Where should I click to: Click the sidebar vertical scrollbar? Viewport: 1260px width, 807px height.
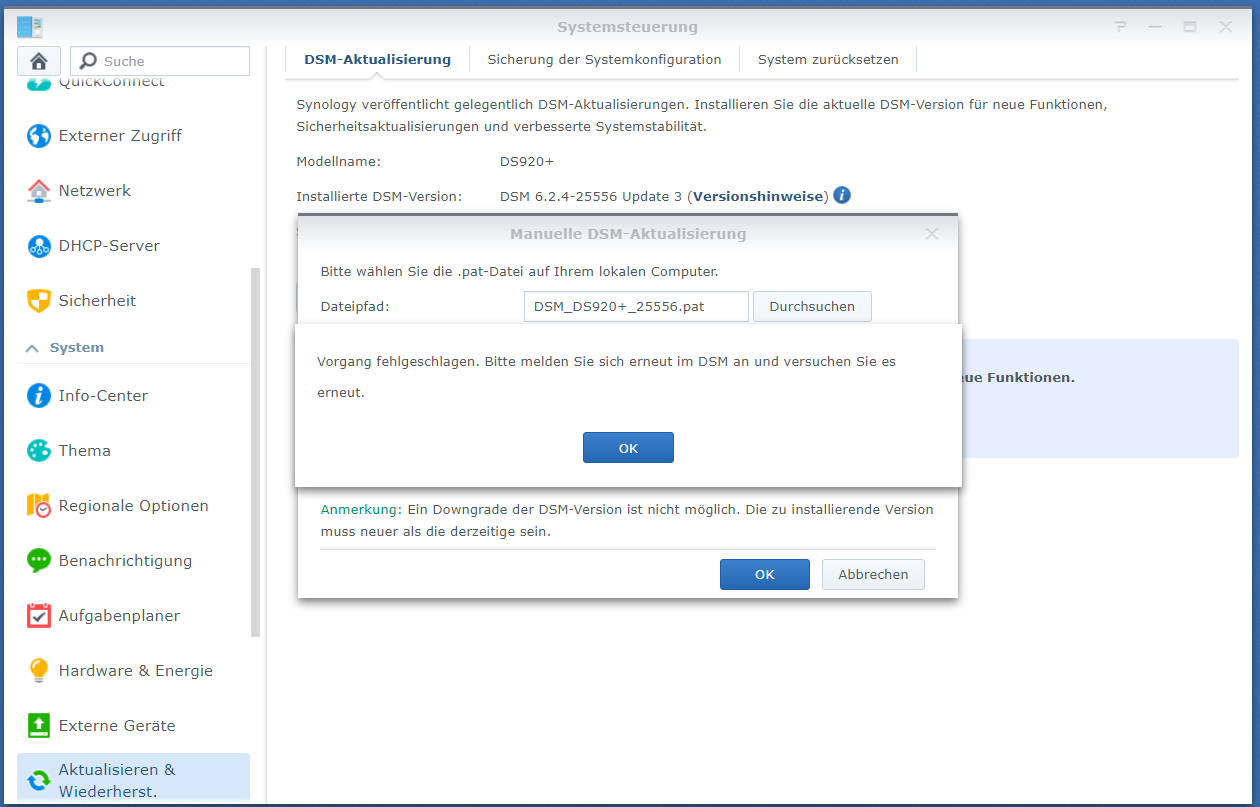255,452
